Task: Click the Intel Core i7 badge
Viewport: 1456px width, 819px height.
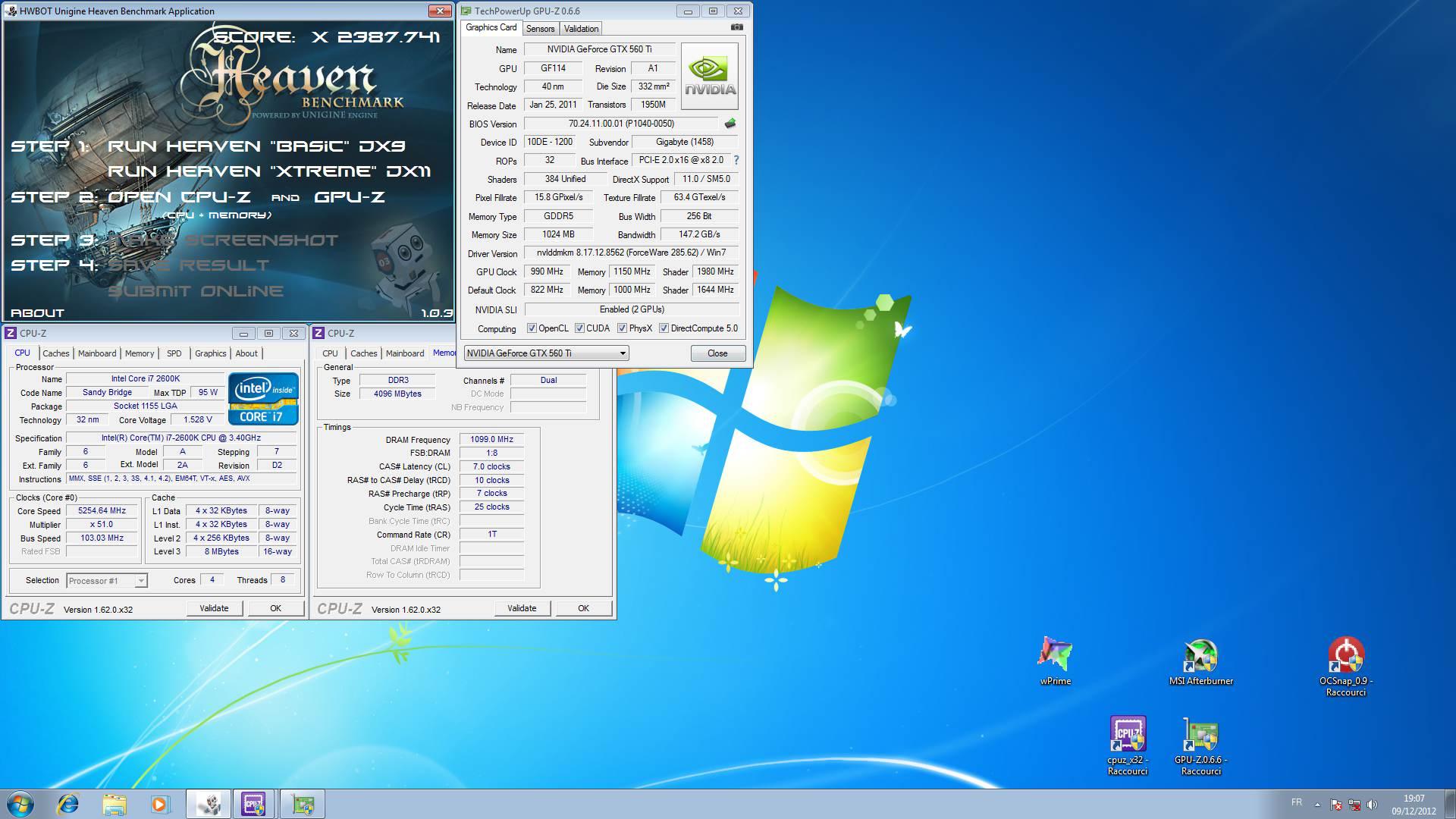Action: [x=263, y=398]
